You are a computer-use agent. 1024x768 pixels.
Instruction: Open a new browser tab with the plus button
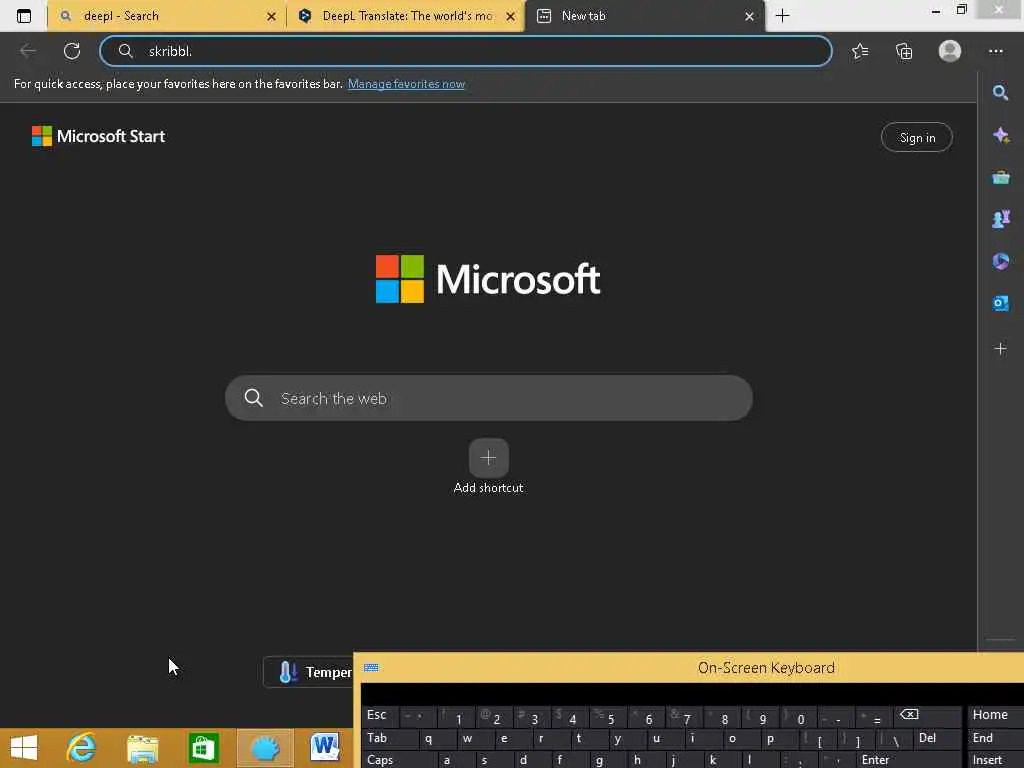[782, 16]
